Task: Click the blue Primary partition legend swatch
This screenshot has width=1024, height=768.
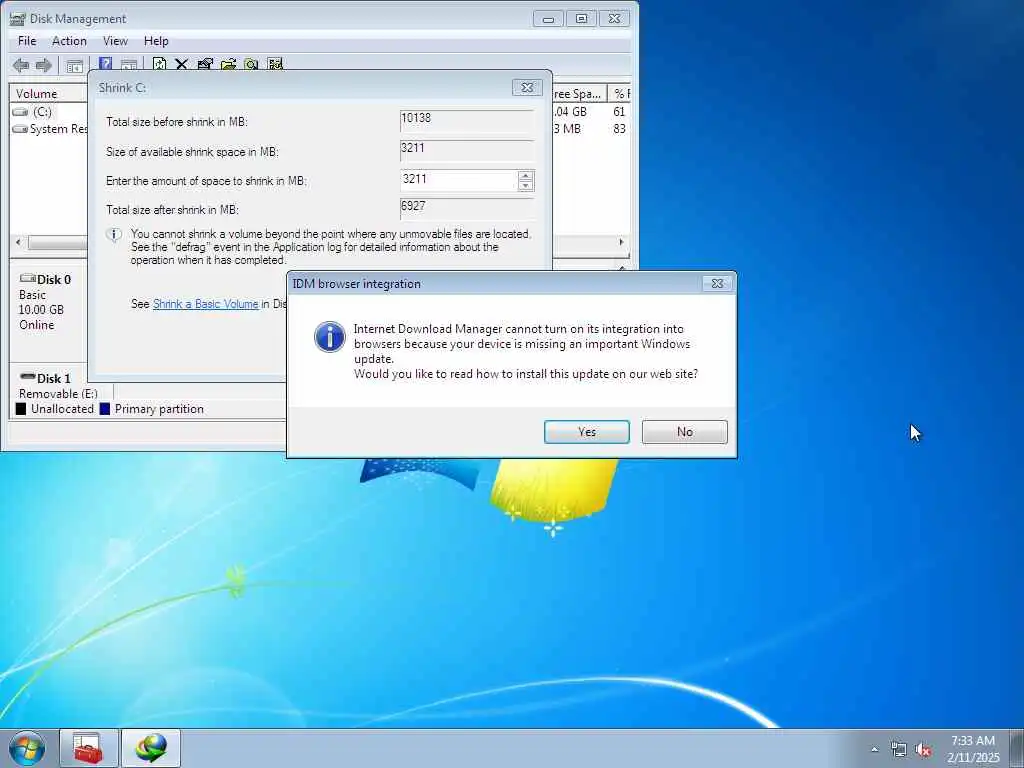Action: [x=104, y=409]
